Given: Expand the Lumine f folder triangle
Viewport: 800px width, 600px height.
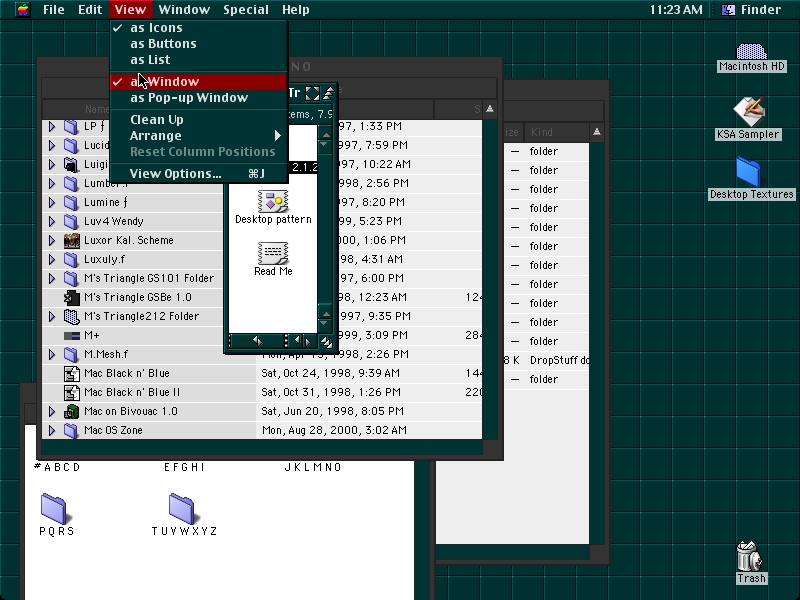Looking at the screenshot, I should click(x=52, y=203).
